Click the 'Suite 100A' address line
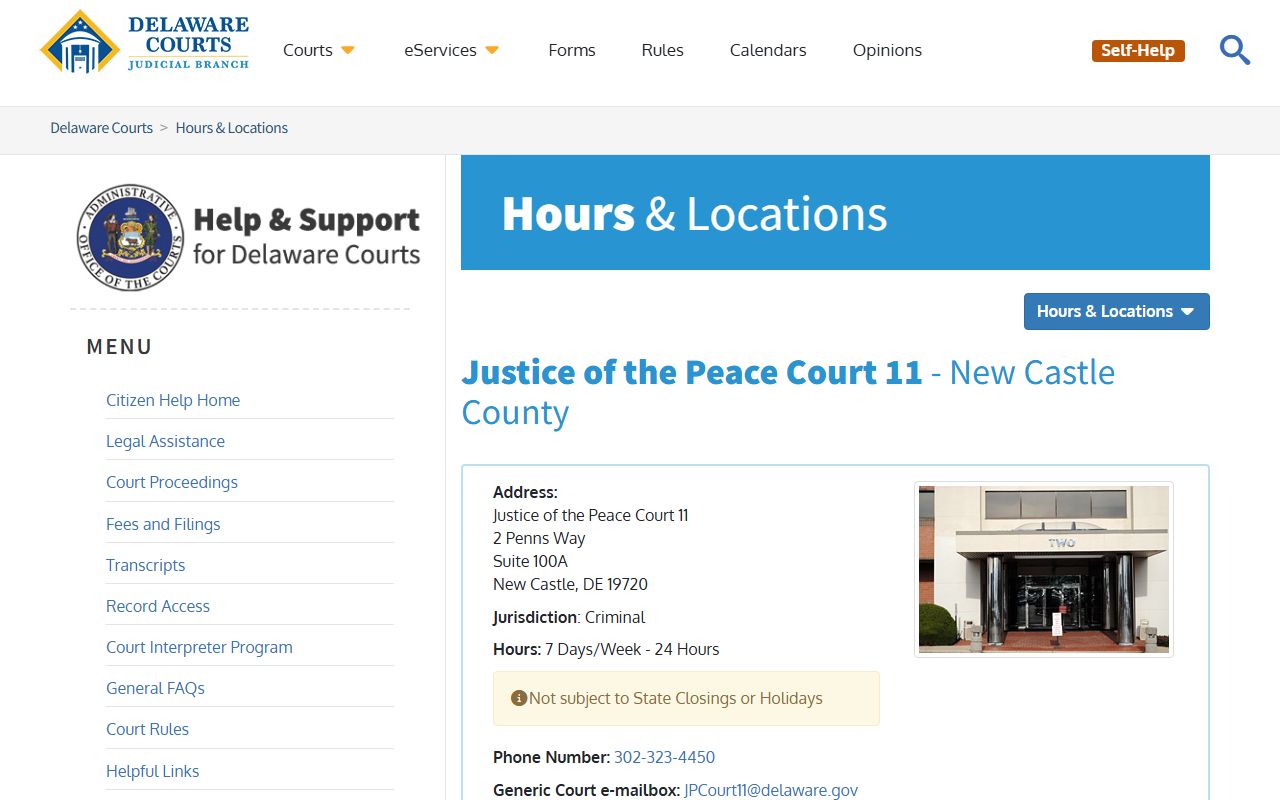This screenshot has height=800, width=1280. click(530, 561)
